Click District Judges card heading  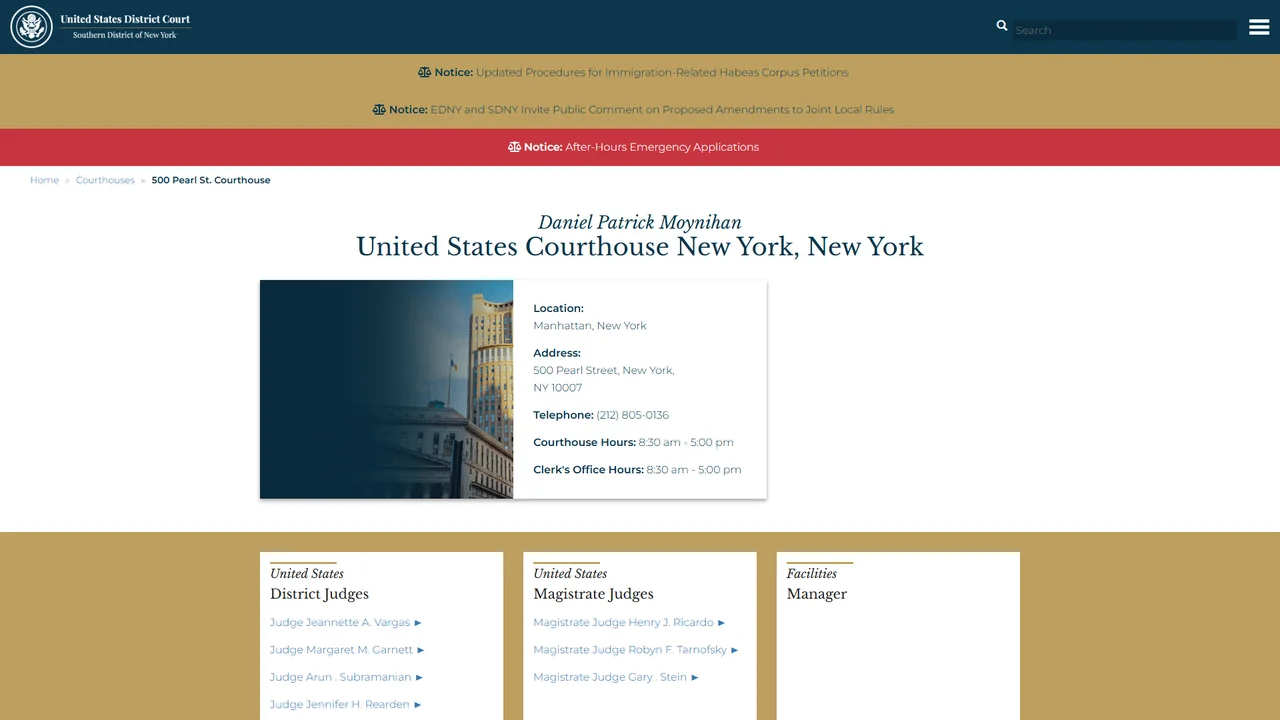(x=319, y=594)
